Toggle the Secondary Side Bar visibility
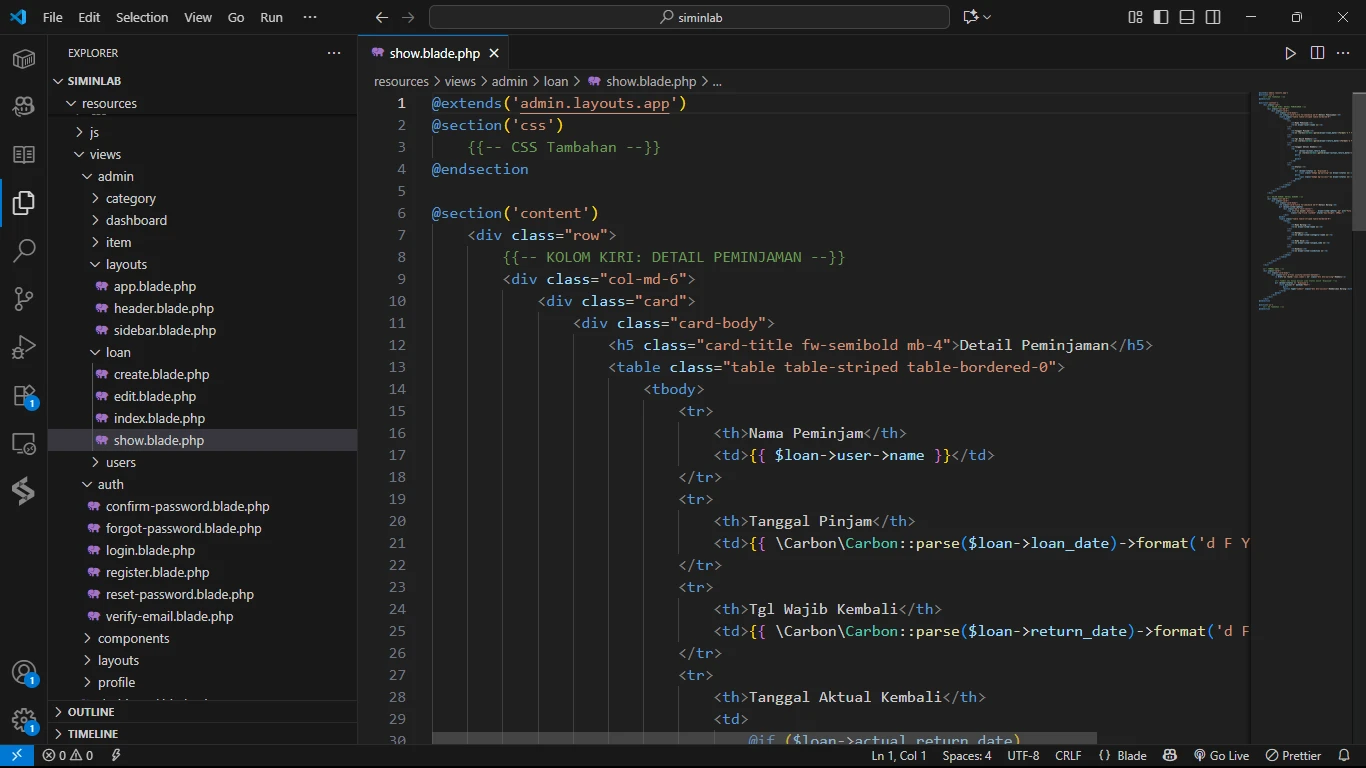1366x768 pixels. pyautogui.click(x=1213, y=17)
